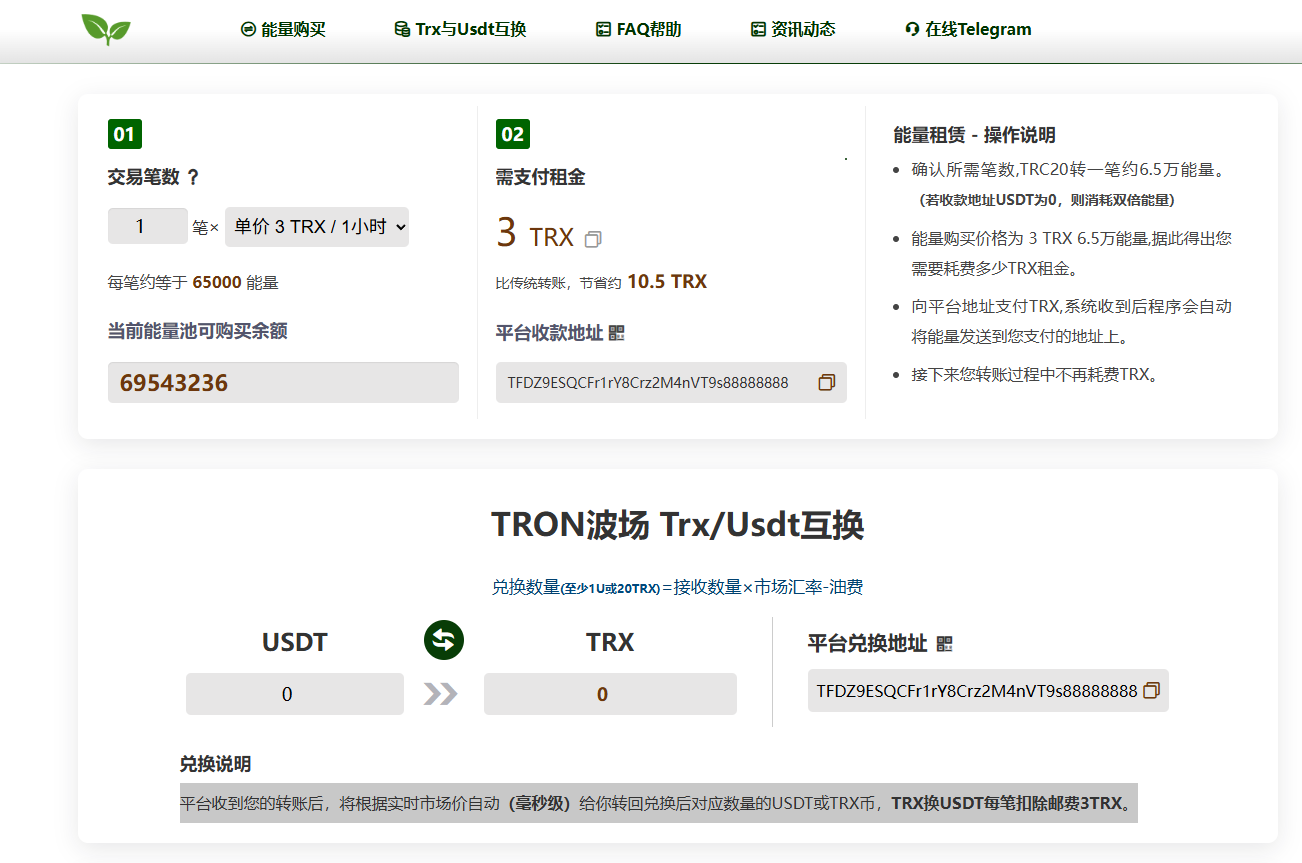
Task: Open the FAQ帮助 menu item
Action: coord(638,29)
